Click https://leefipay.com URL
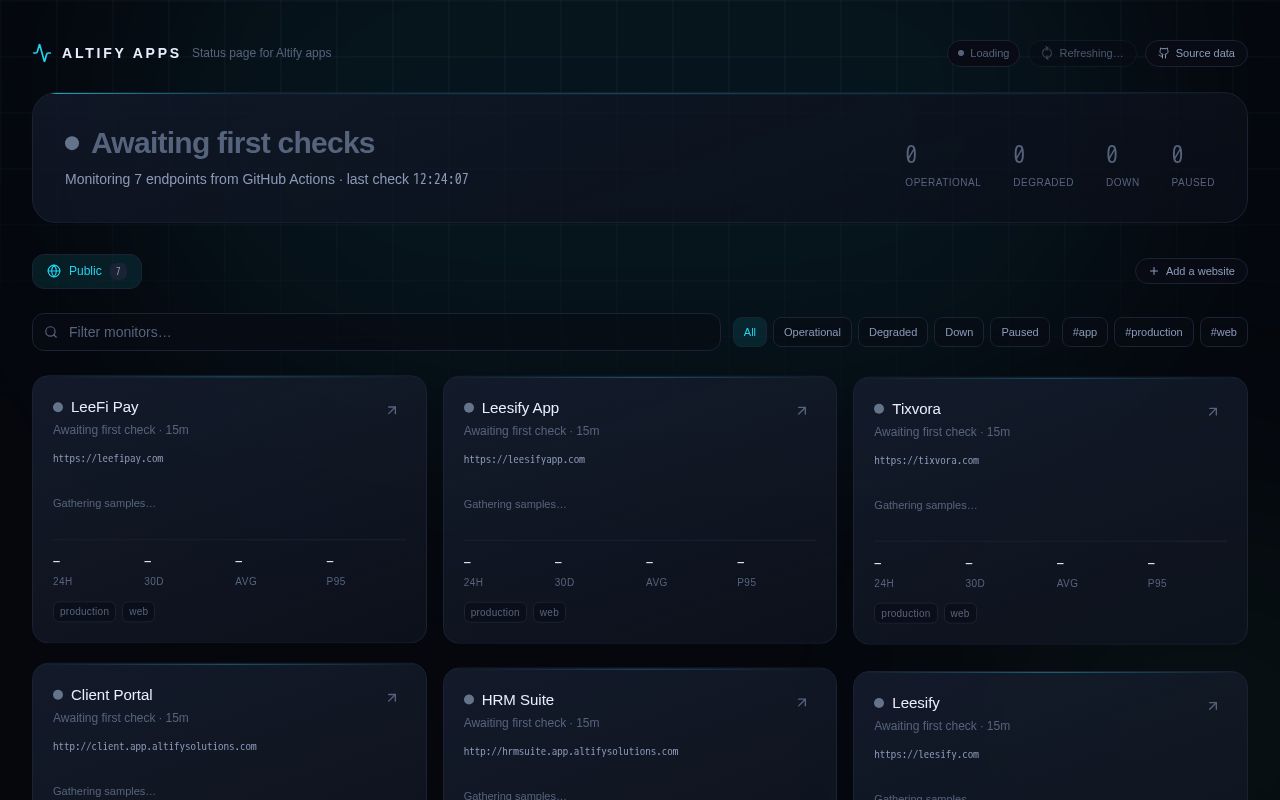The width and height of the screenshot is (1280, 800). pyautogui.click(x=108, y=459)
